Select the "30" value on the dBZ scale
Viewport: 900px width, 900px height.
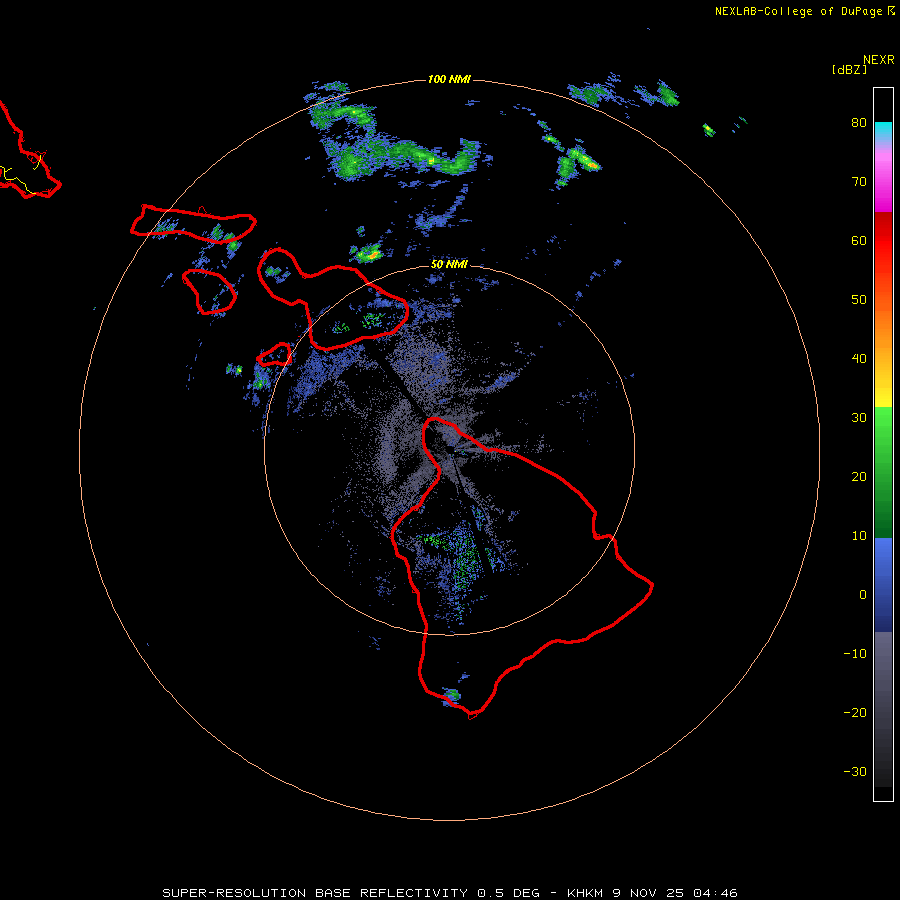coord(859,418)
